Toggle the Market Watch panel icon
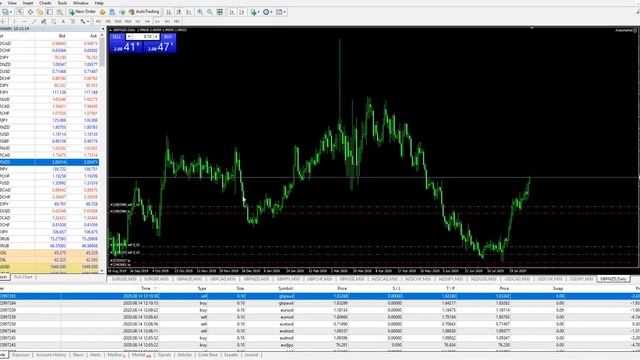This screenshot has height=360, width=640. 20,12
